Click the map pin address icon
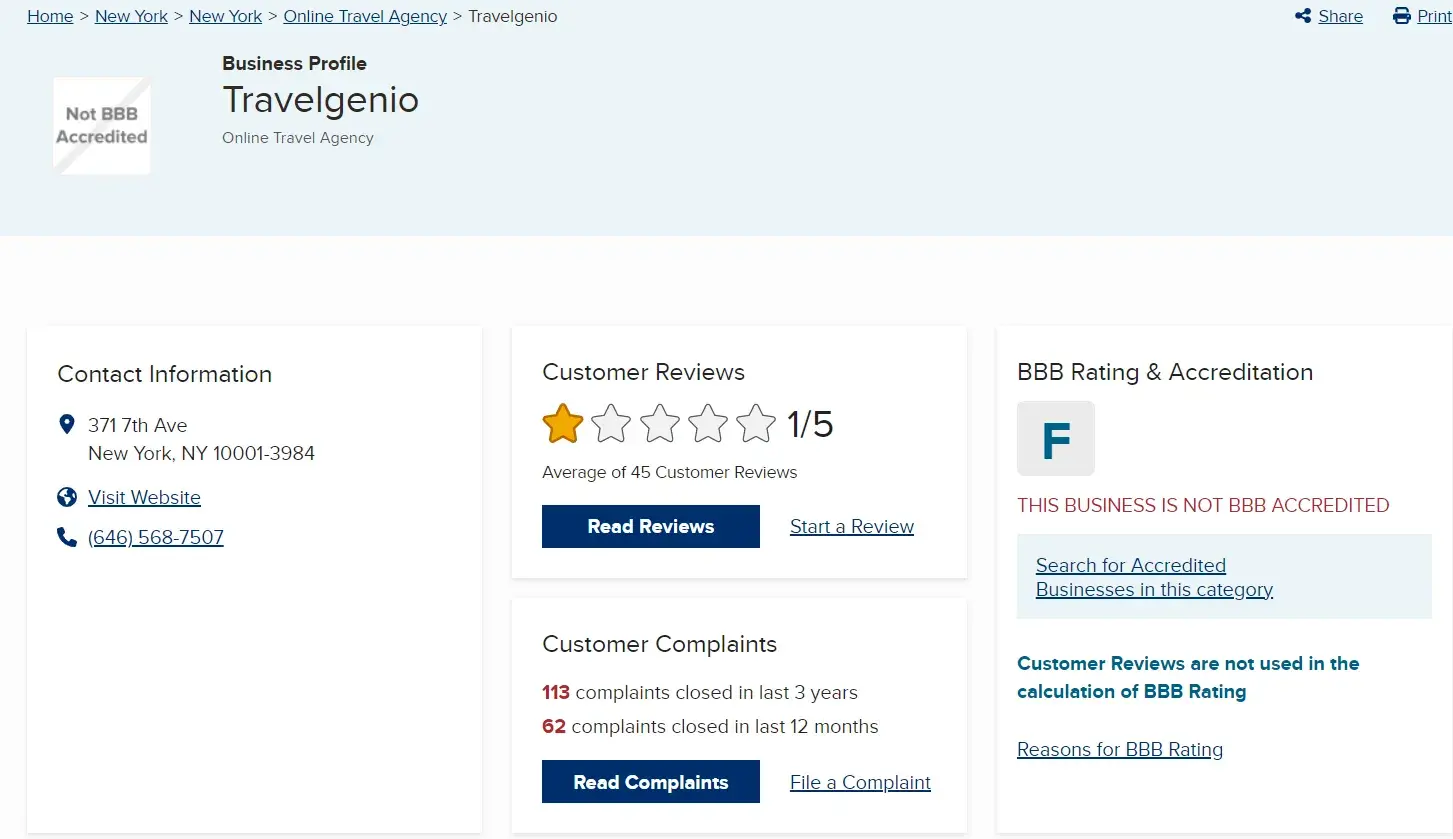The image size is (1453, 839). [x=67, y=425]
